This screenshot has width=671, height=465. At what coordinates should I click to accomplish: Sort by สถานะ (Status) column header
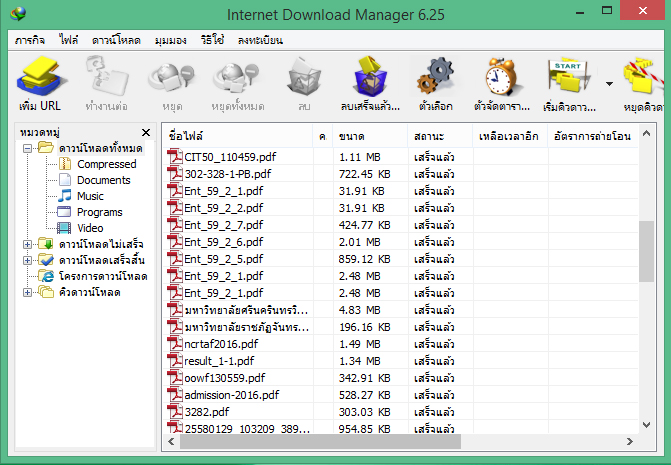(x=440, y=136)
